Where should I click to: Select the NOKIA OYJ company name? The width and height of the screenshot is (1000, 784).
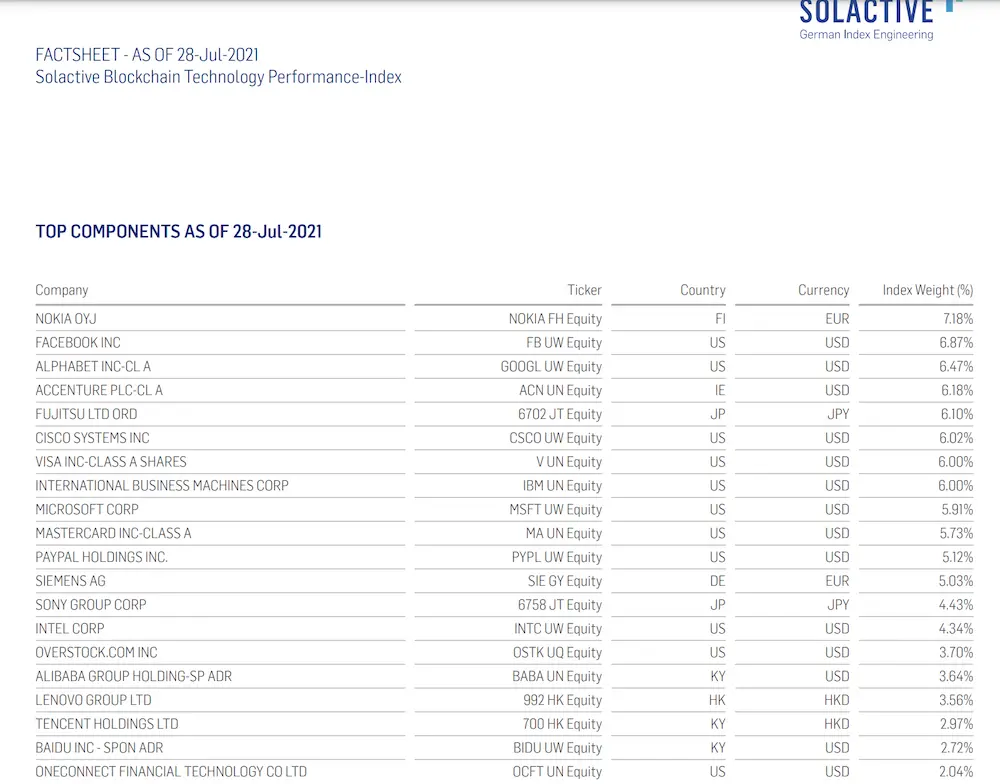point(66,319)
